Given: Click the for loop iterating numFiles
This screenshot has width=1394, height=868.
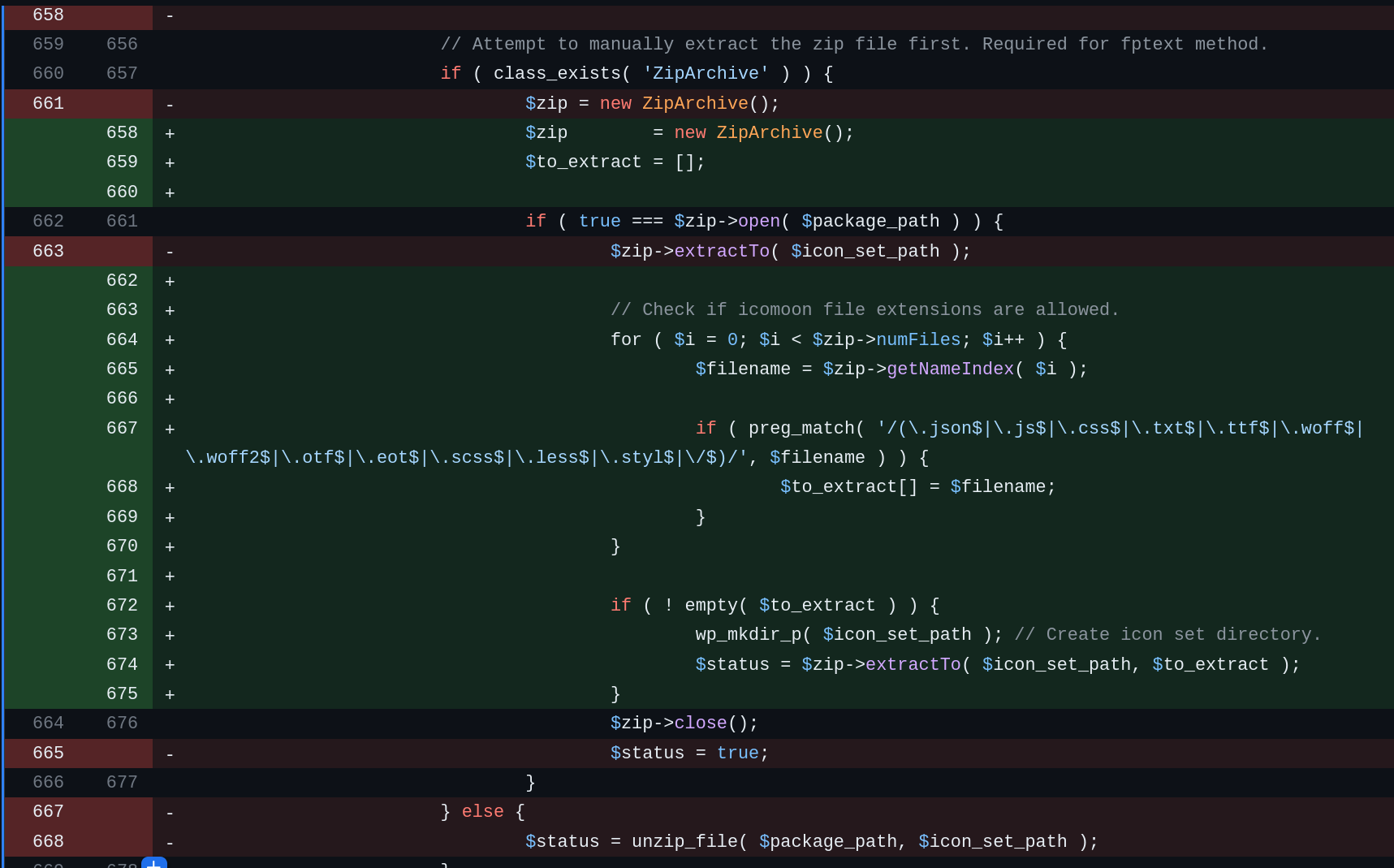Looking at the screenshot, I should click(x=840, y=339).
